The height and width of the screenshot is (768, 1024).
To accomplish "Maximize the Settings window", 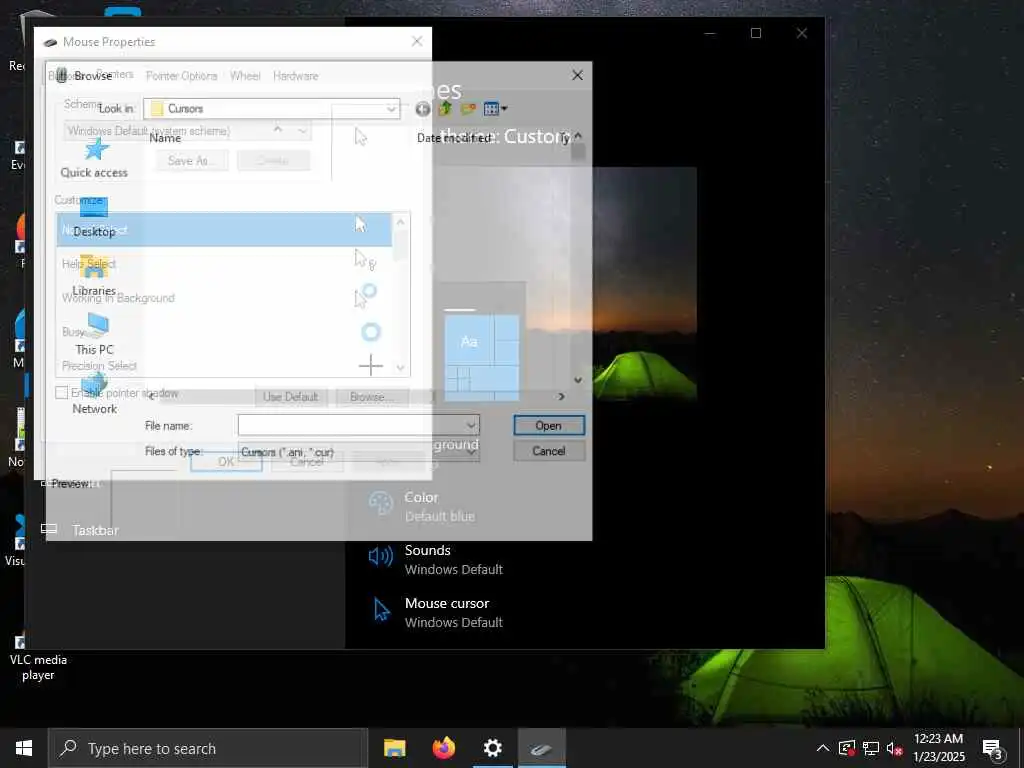I will coord(756,33).
